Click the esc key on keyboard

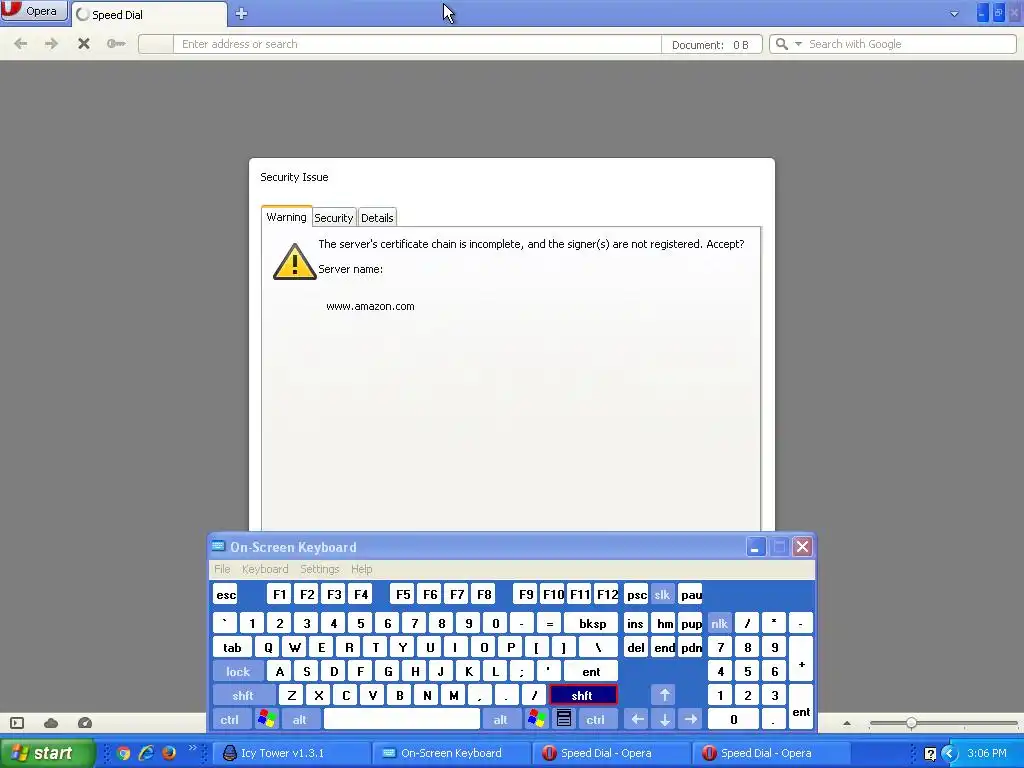pyautogui.click(x=226, y=594)
